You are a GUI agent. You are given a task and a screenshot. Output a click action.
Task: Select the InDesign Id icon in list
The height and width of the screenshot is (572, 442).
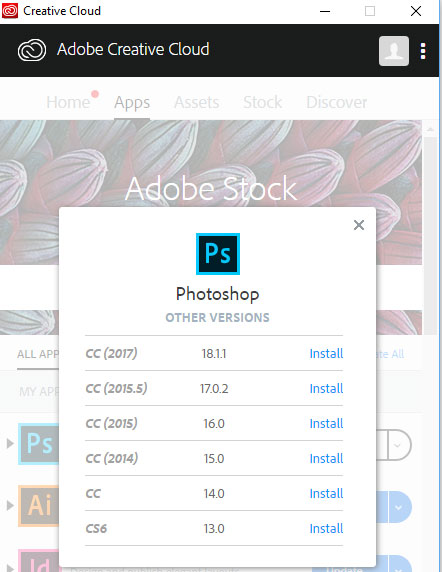click(x=38, y=561)
